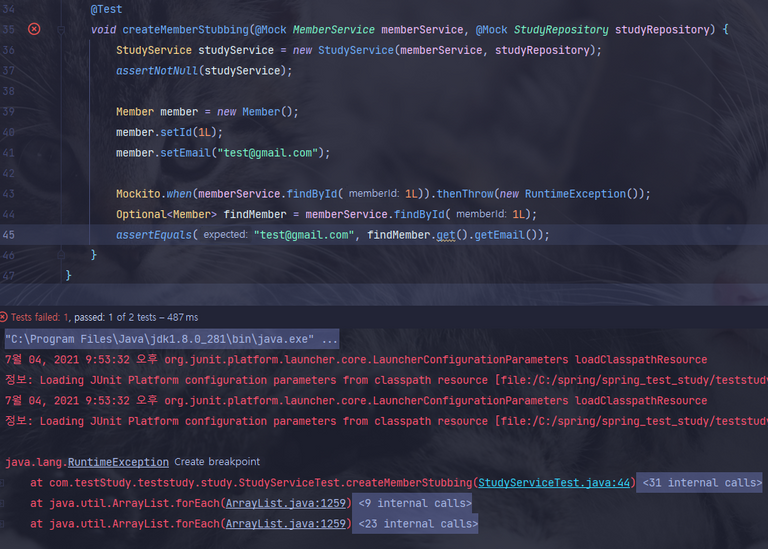Collapse the fold marker on line 46
768x549 pixels.
61,255
